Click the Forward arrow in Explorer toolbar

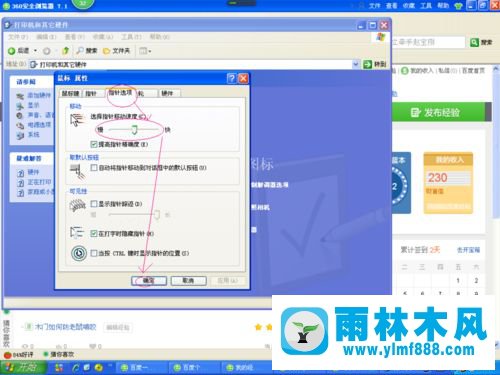(x=47, y=51)
